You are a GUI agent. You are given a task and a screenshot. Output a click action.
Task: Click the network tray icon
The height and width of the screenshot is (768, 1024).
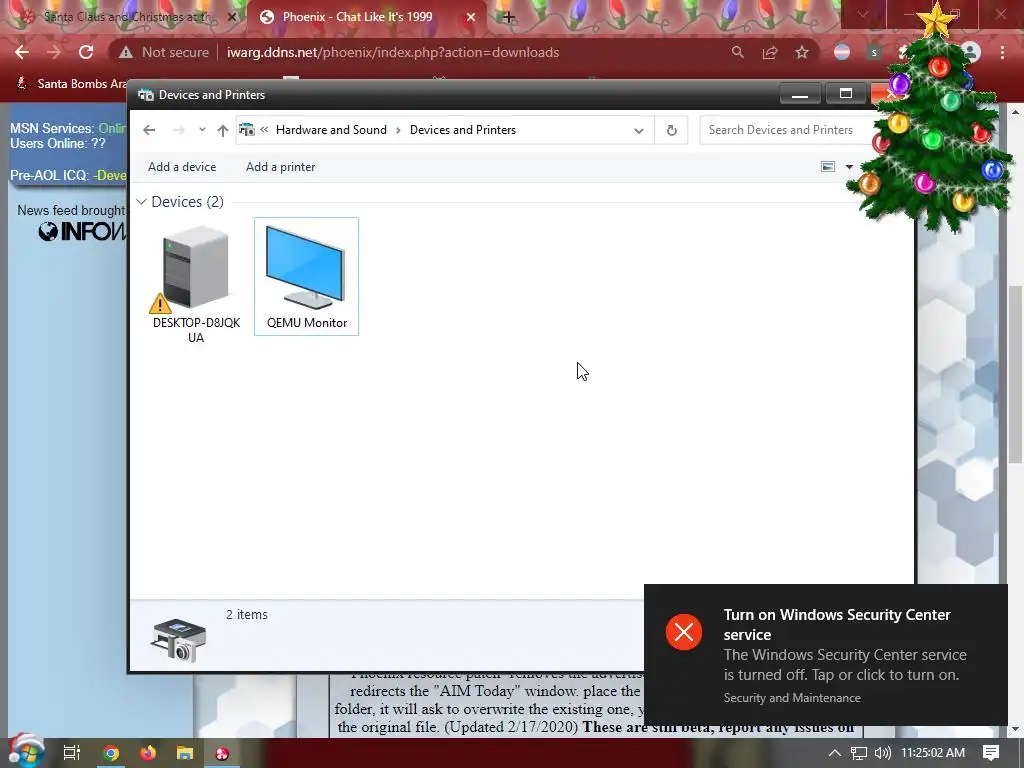[x=859, y=753]
